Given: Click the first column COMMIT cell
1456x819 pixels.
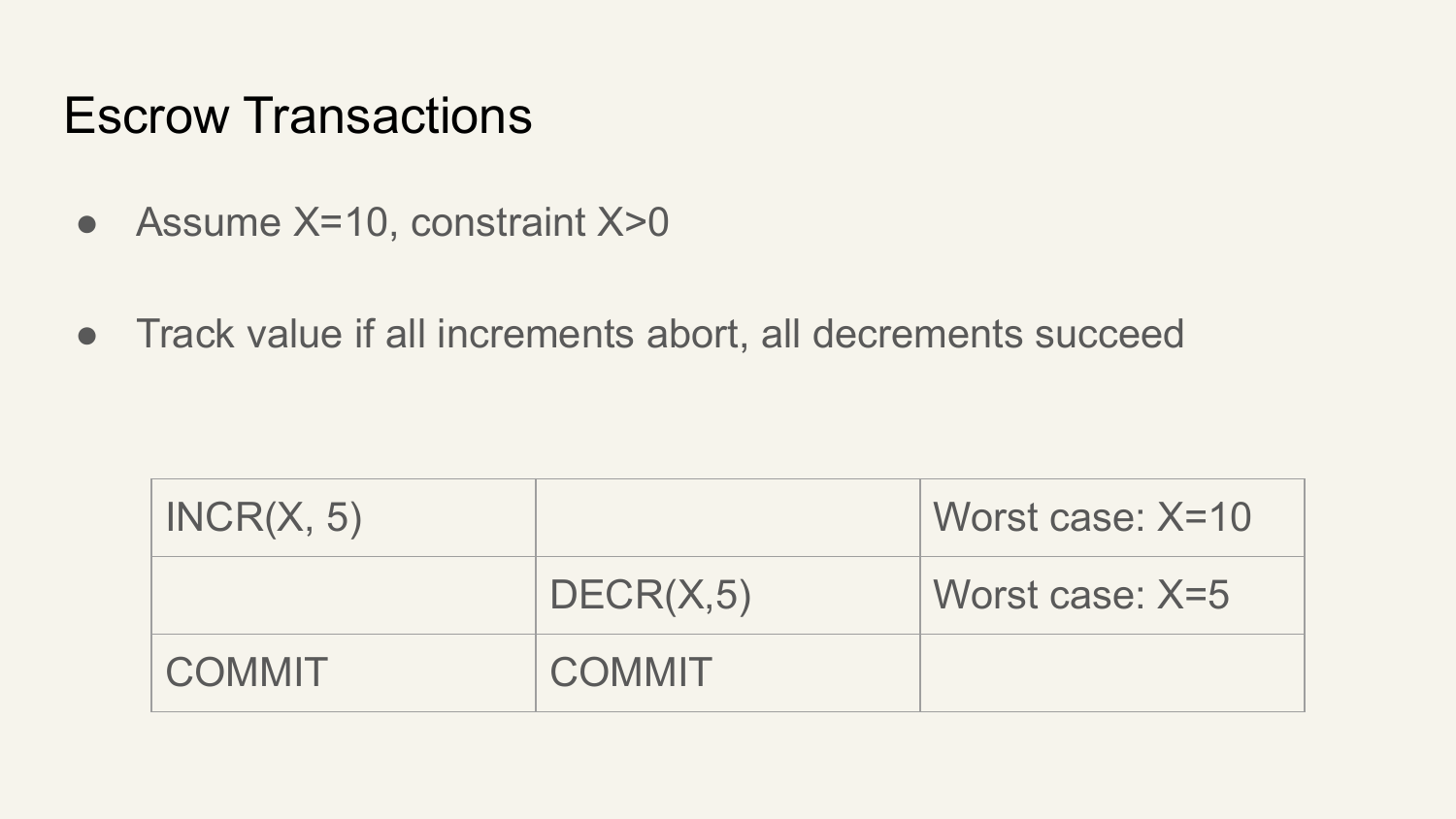Looking at the screenshot, I should coord(344,672).
